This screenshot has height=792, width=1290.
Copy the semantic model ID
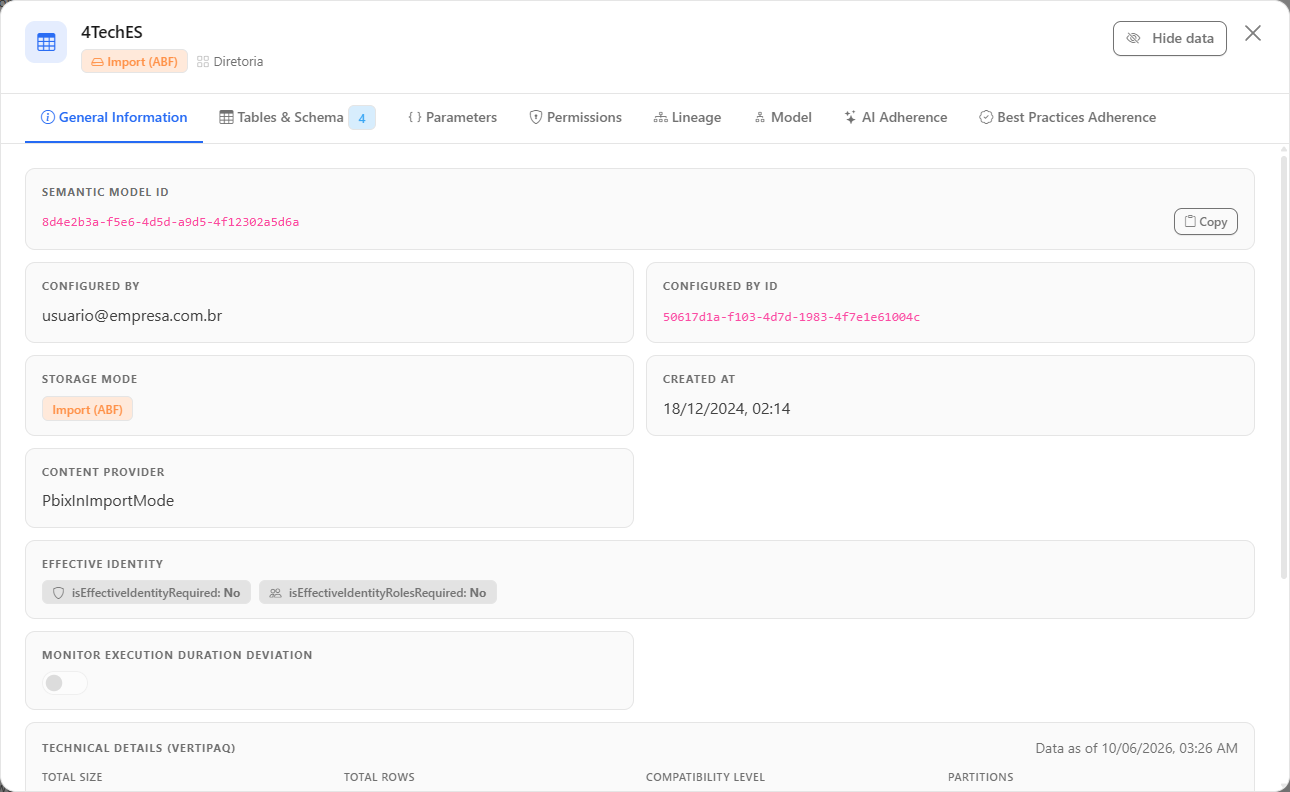tap(1206, 221)
